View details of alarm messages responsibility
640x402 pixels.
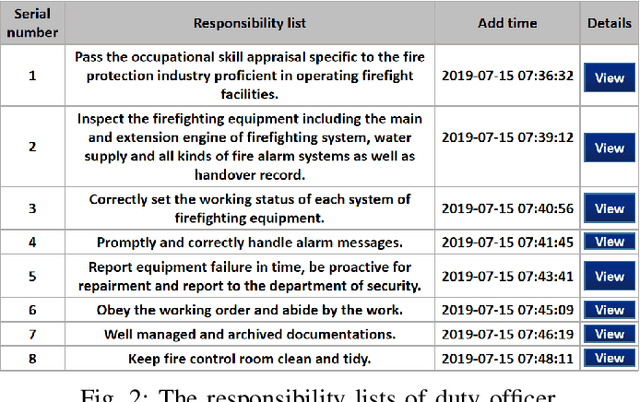coord(609,242)
